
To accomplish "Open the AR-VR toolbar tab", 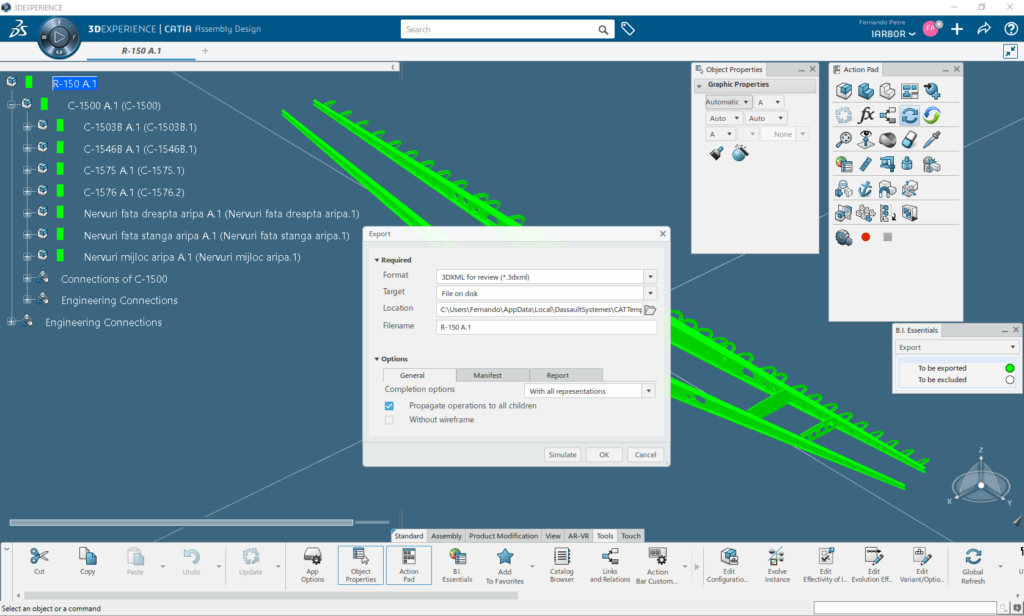I will click(x=578, y=536).
